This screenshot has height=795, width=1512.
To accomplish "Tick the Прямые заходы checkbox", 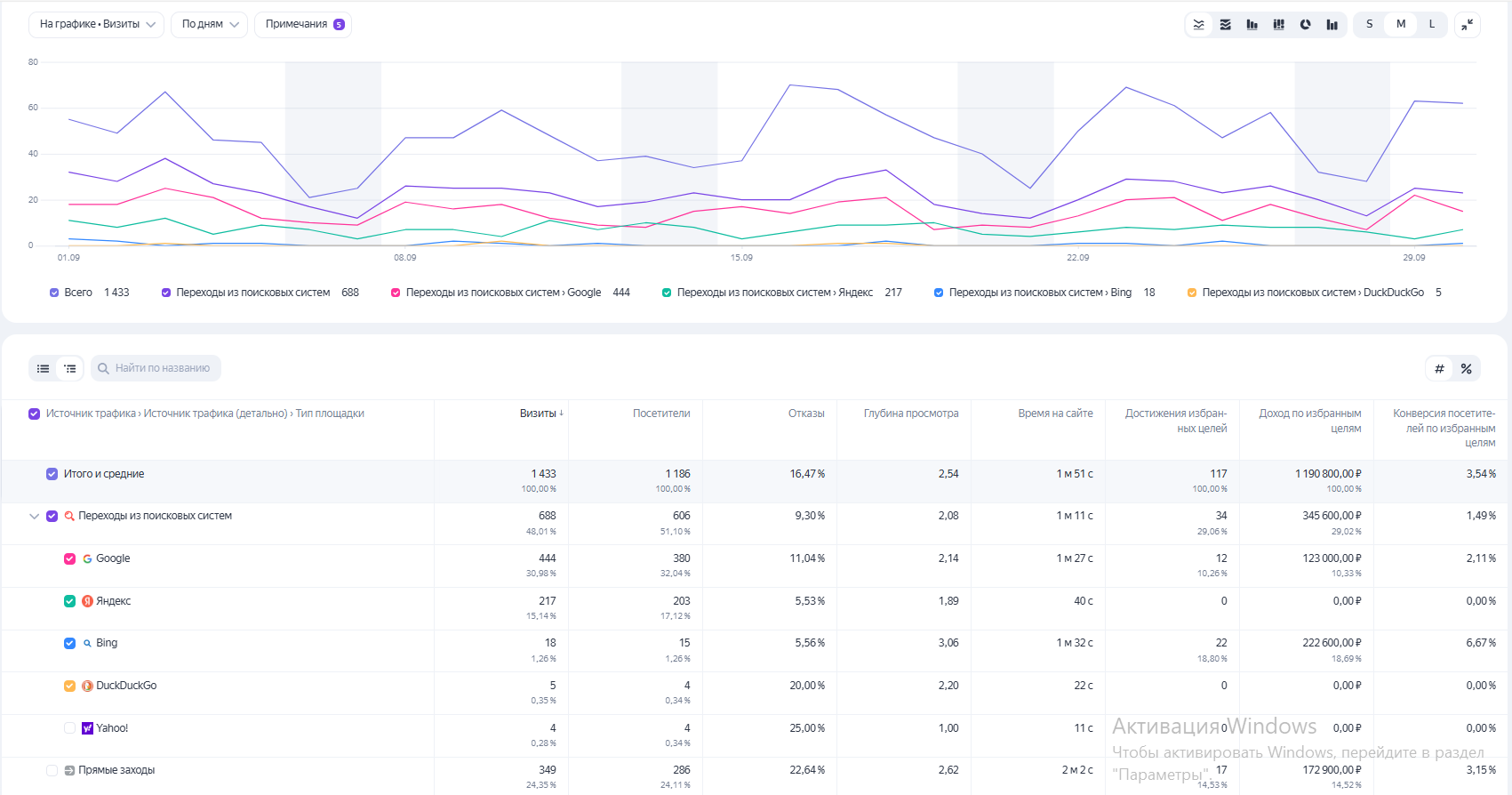I will pyautogui.click(x=52, y=770).
